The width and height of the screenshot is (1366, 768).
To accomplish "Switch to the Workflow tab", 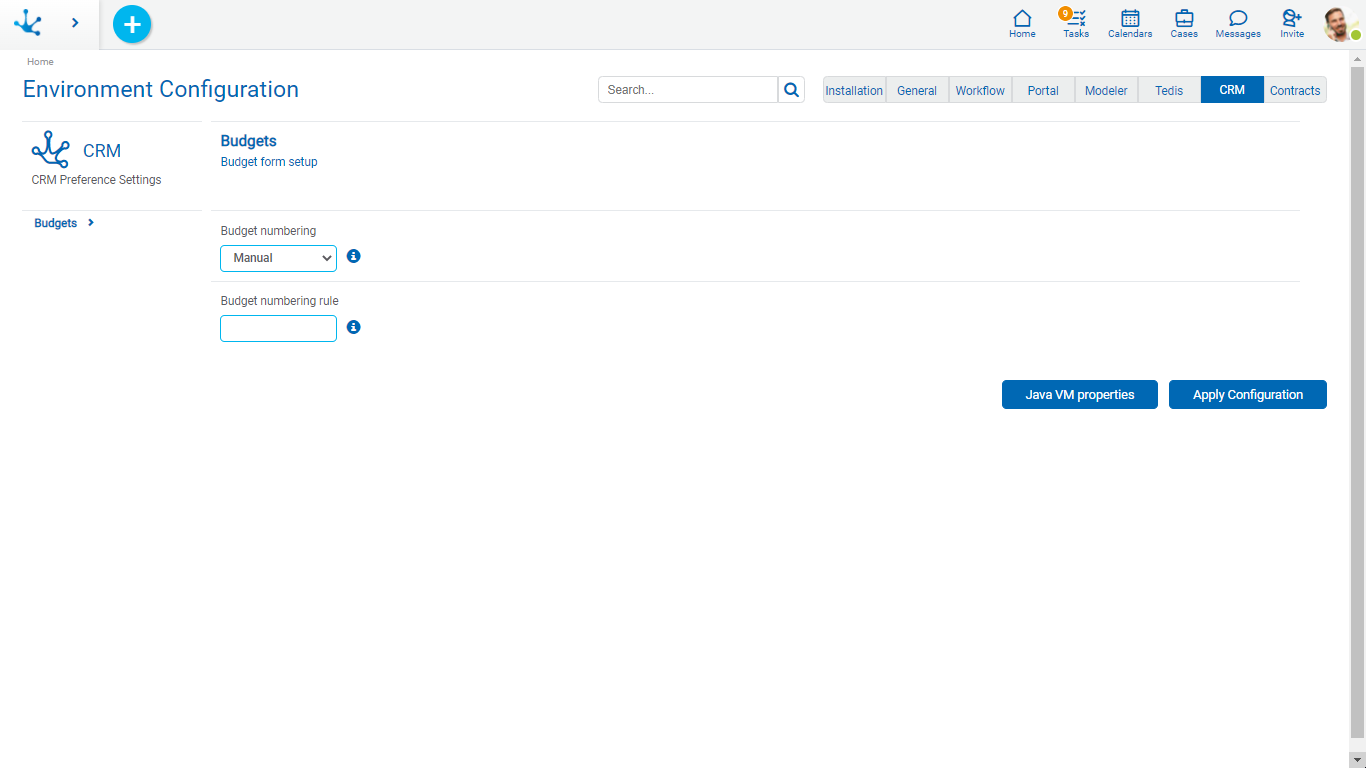I will pos(980,90).
